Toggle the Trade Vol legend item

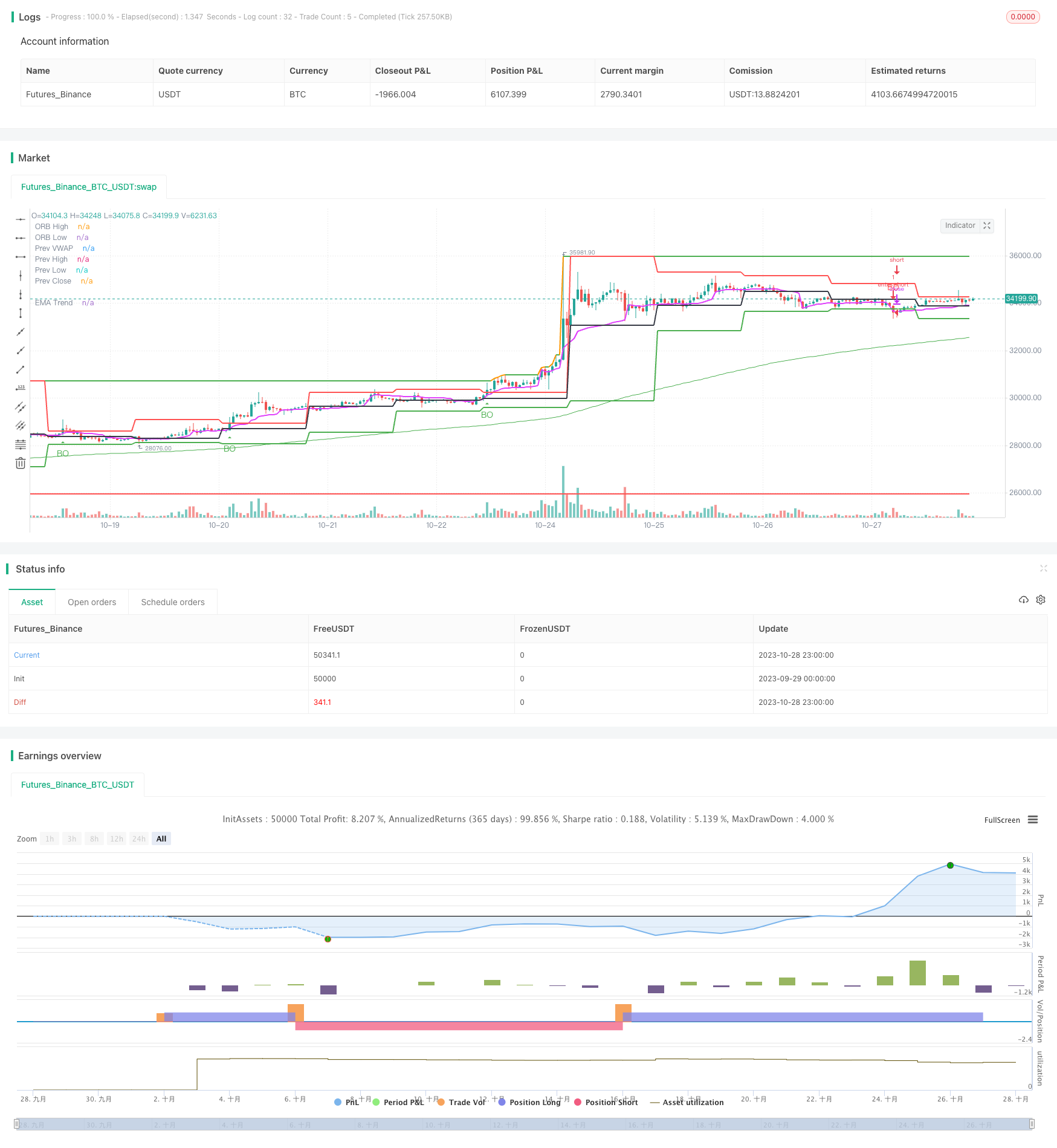click(462, 1102)
